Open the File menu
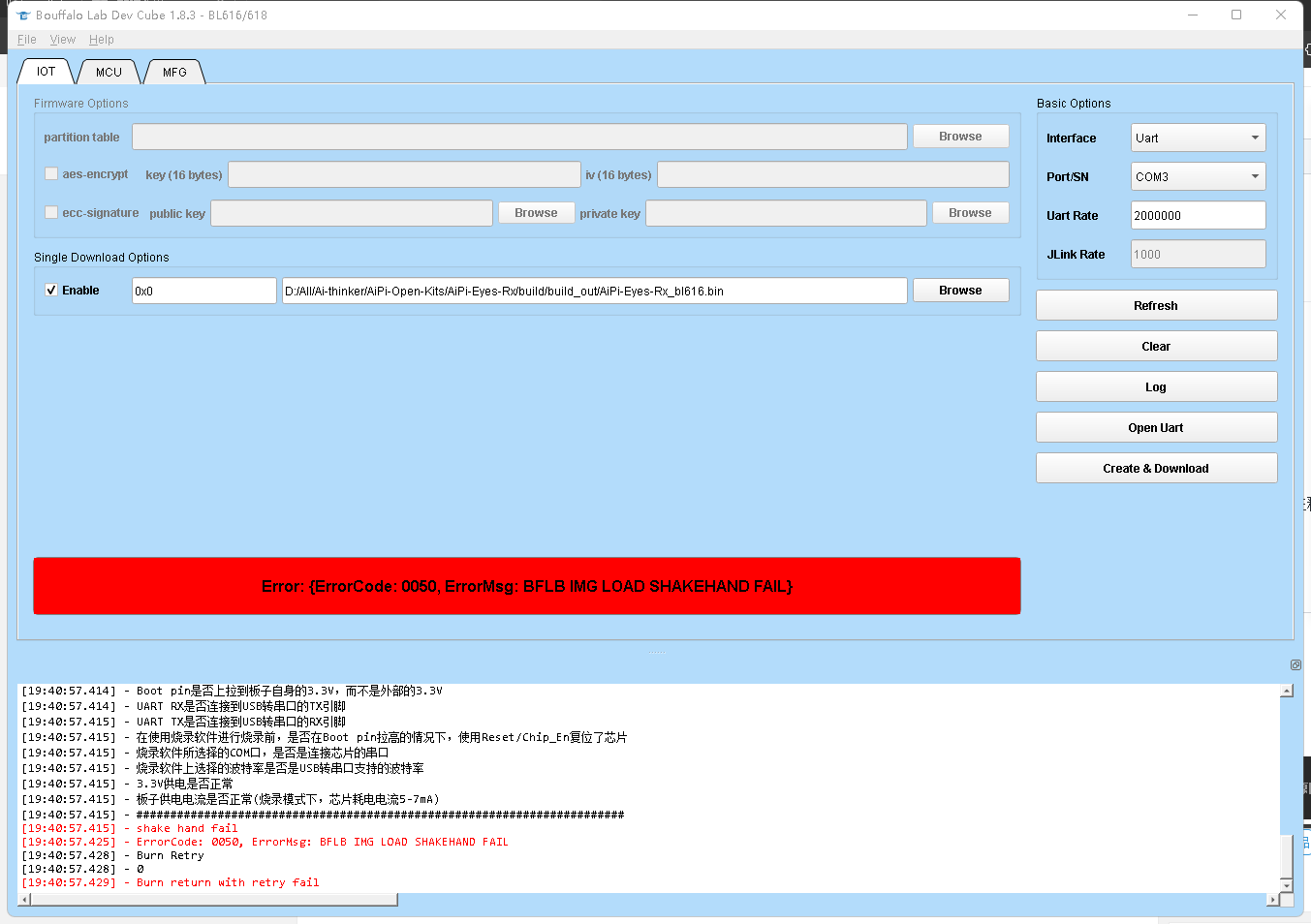 click(27, 40)
